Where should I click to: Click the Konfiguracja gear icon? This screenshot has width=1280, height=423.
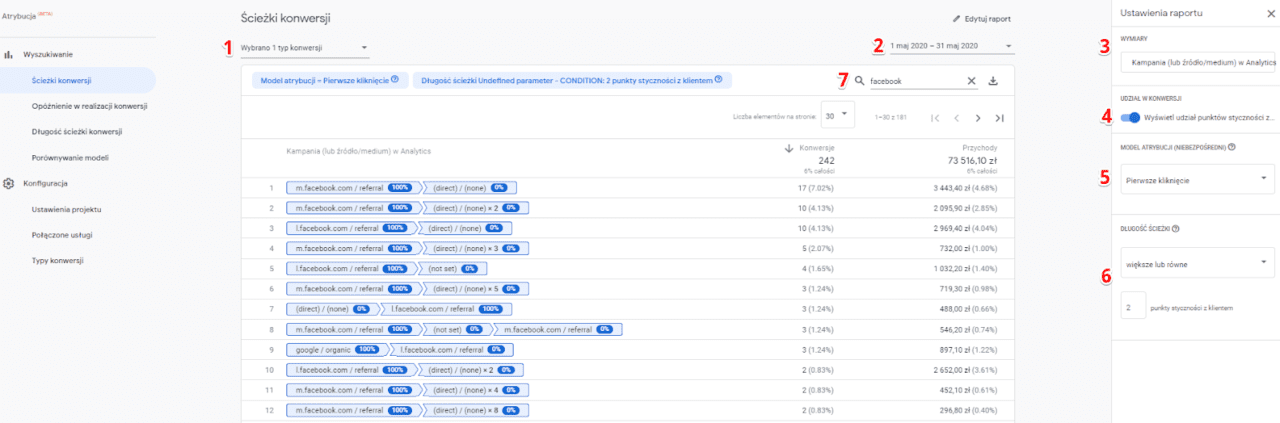click(8, 184)
